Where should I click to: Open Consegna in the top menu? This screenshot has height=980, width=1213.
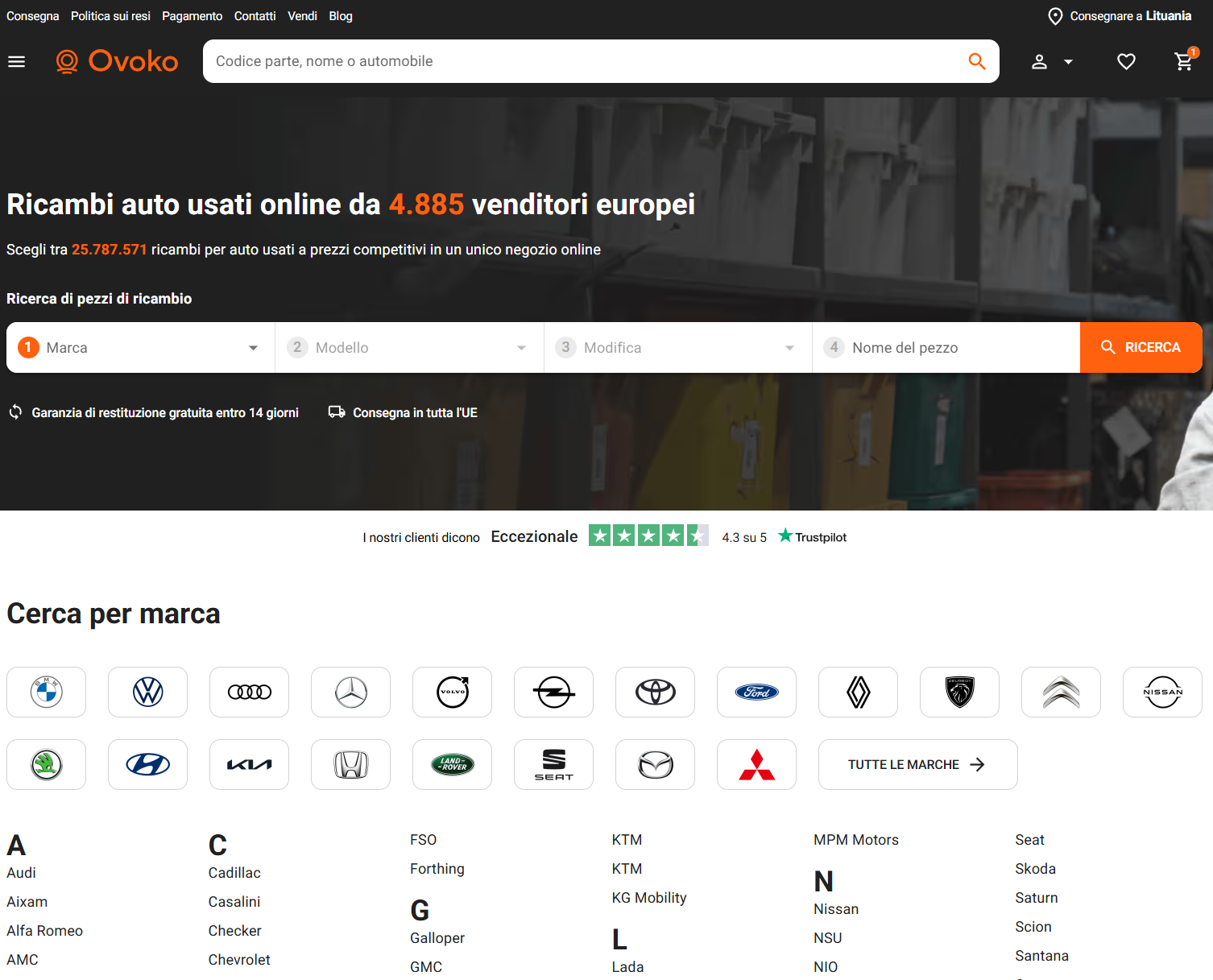[33, 16]
